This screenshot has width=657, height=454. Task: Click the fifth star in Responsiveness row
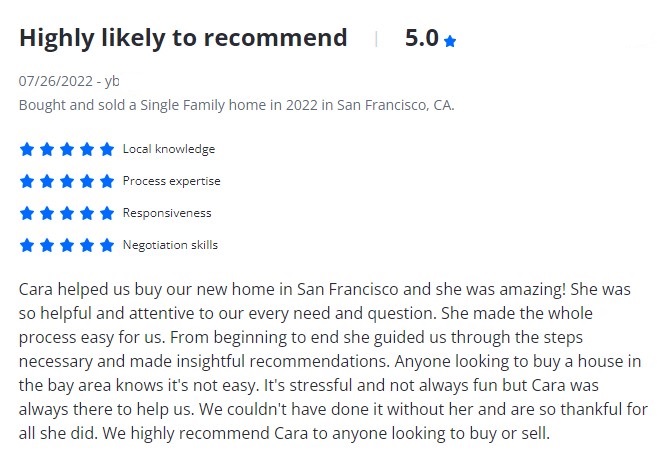point(107,213)
